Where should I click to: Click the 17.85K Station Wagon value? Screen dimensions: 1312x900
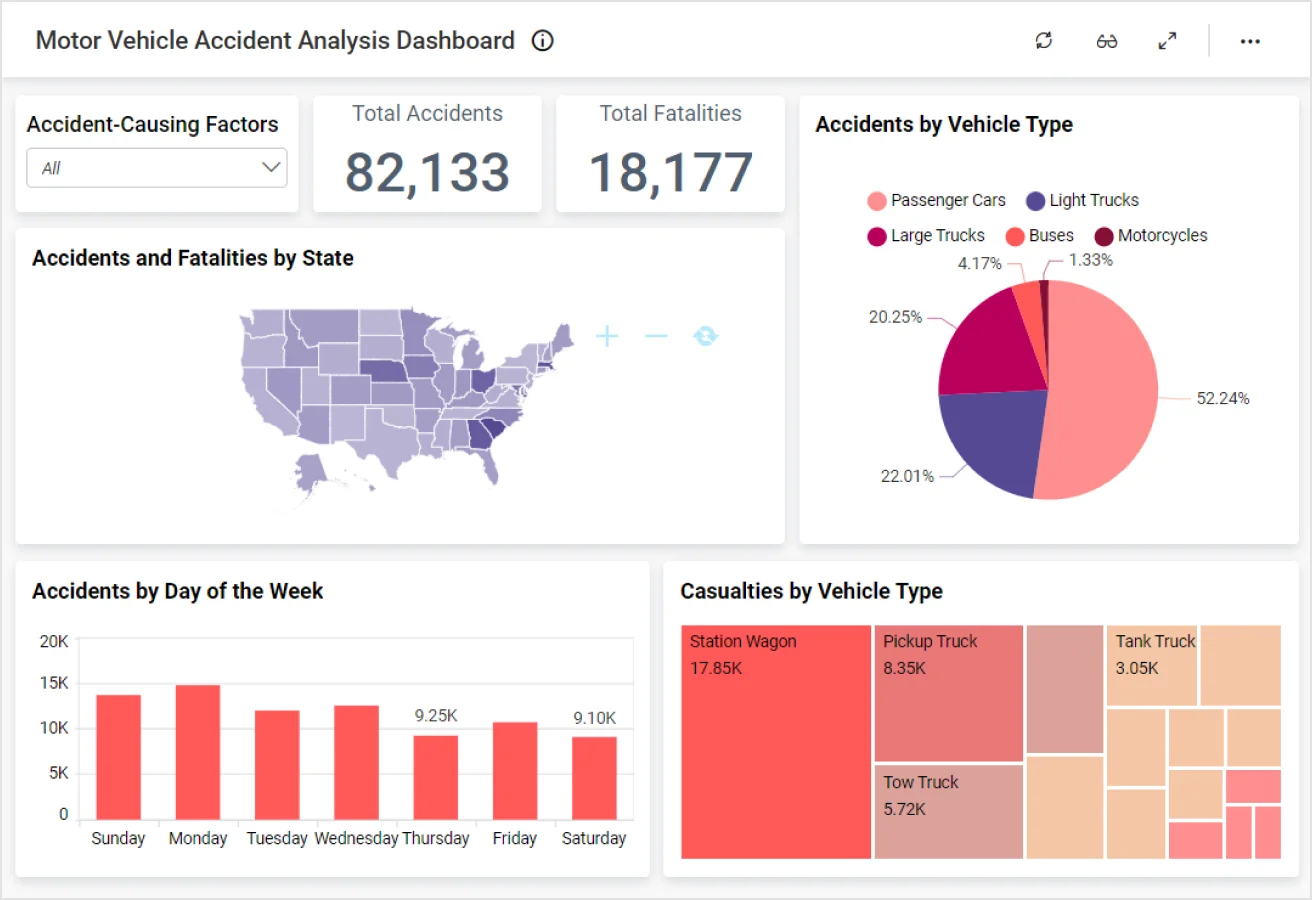(x=715, y=668)
